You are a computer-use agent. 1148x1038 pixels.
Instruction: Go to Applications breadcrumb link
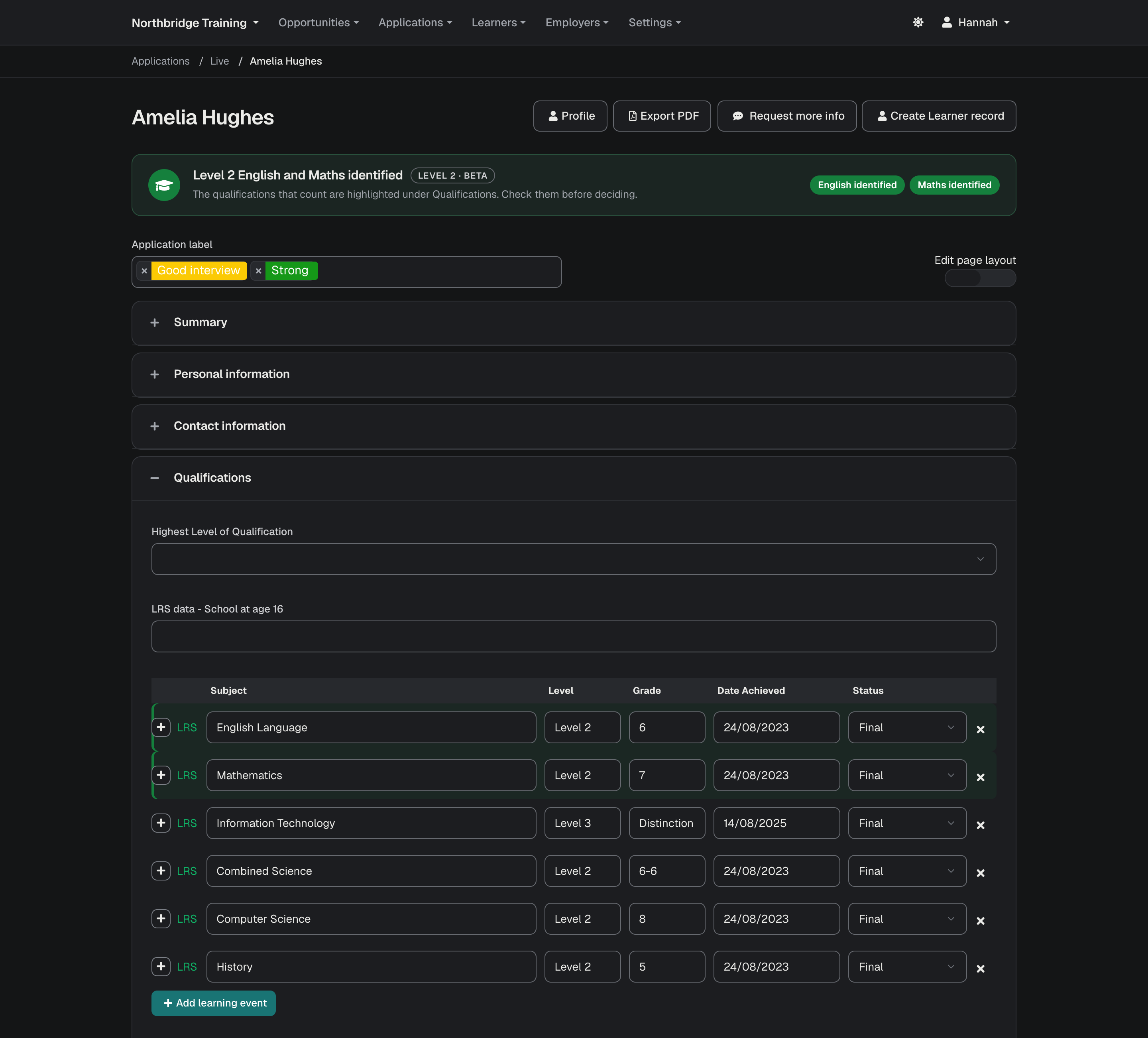pos(161,61)
